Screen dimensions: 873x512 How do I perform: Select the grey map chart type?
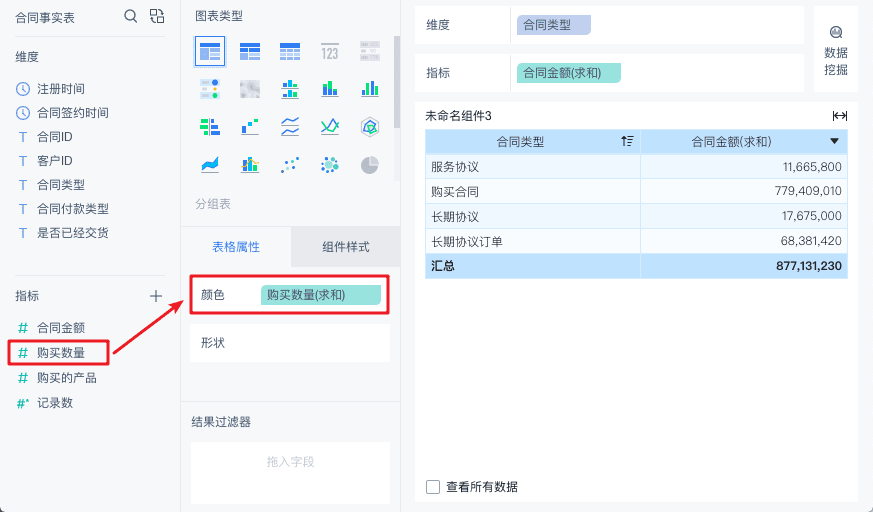coord(250,89)
